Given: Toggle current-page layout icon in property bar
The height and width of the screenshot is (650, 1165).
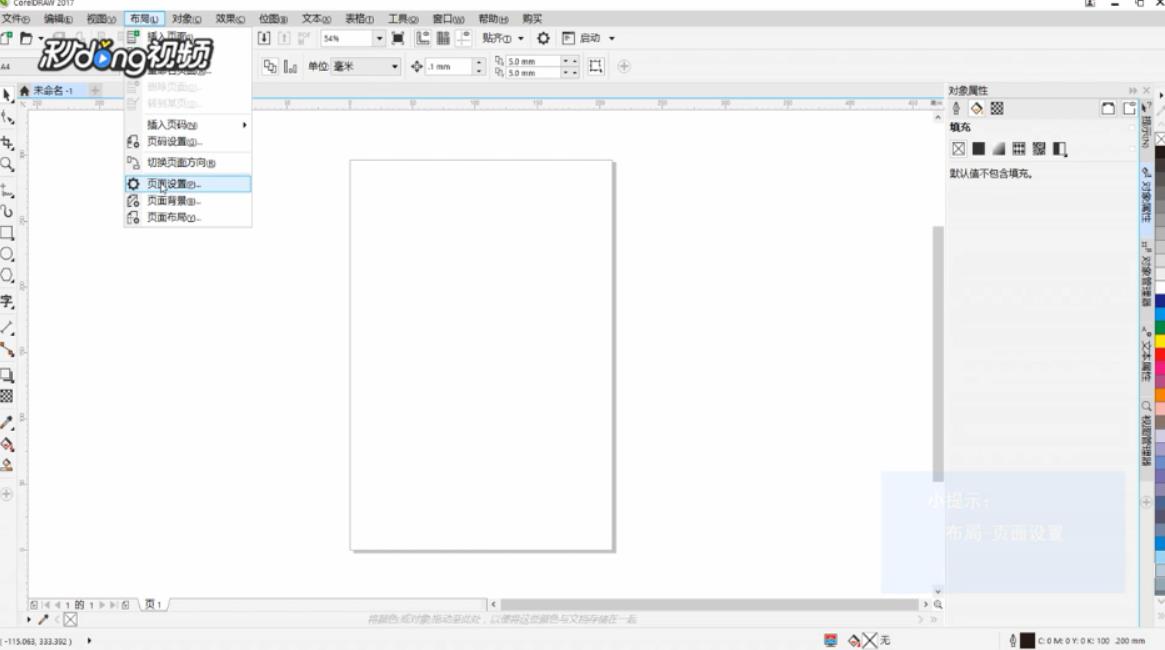Looking at the screenshot, I should coord(291,67).
